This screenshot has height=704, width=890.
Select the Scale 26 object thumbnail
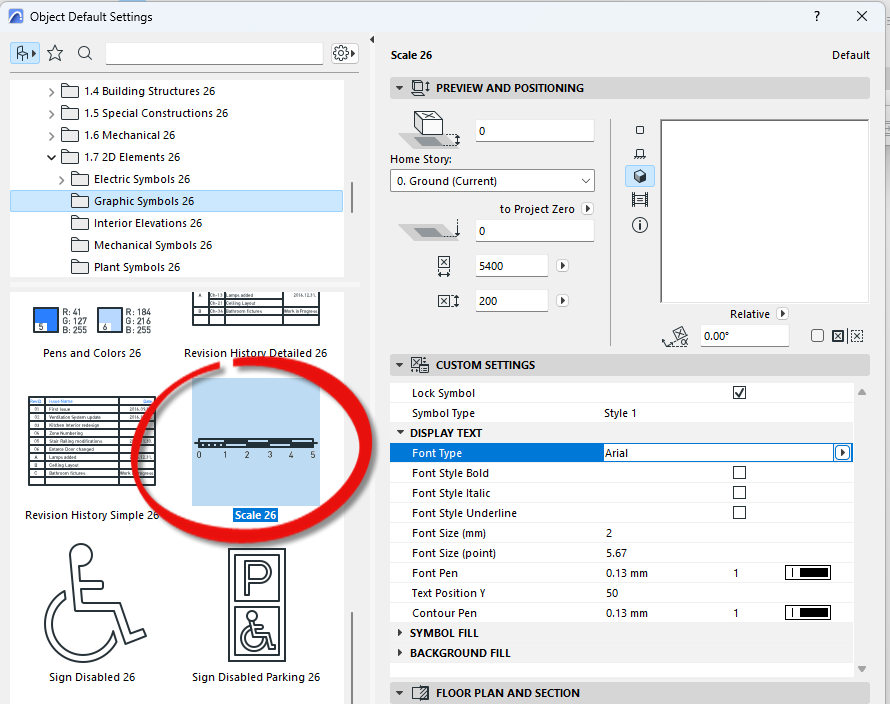pos(255,442)
